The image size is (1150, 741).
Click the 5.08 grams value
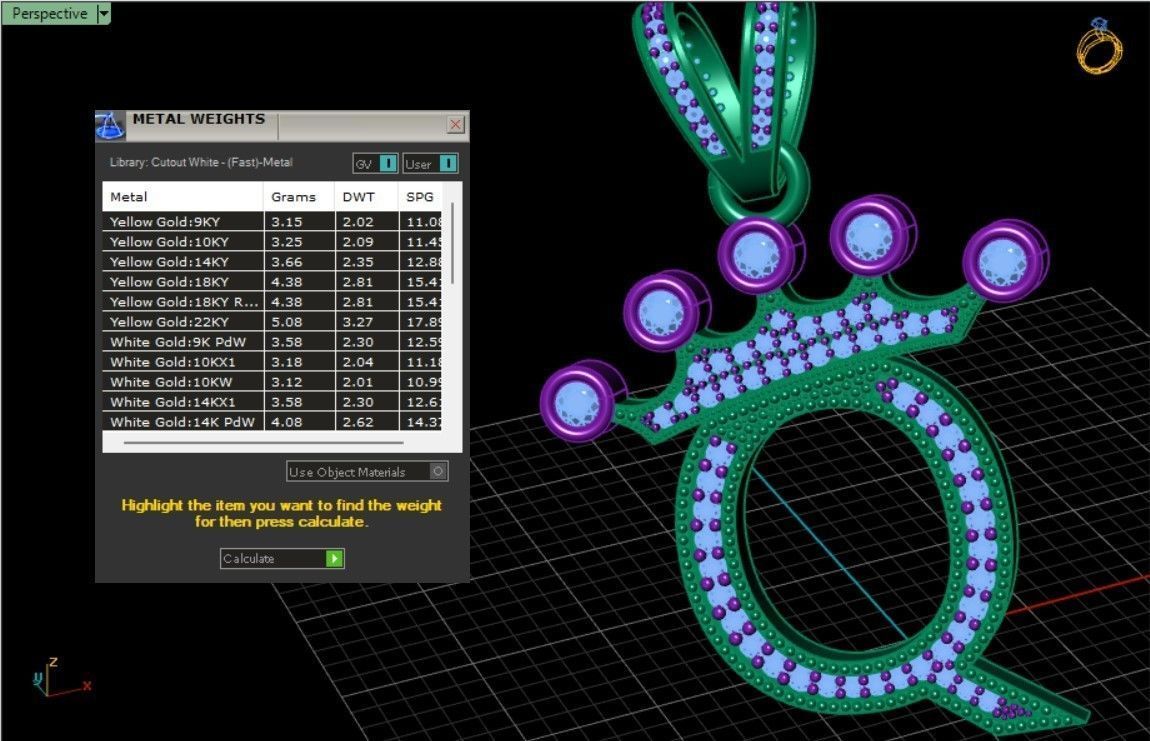coord(287,322)
